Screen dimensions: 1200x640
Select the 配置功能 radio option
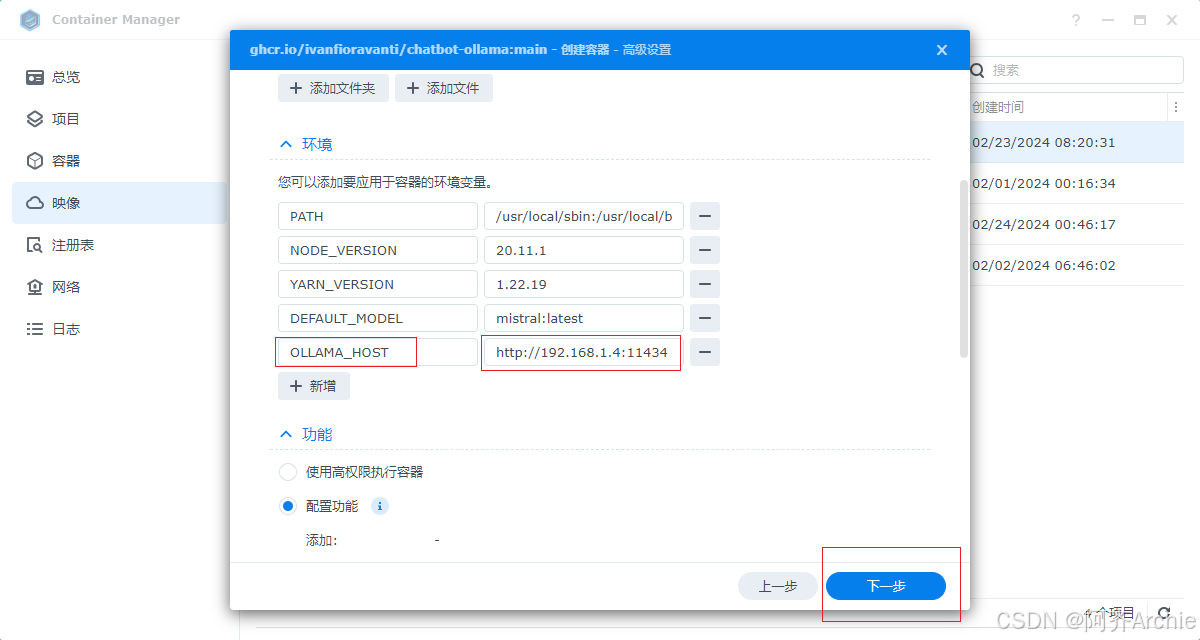point(287,505)
